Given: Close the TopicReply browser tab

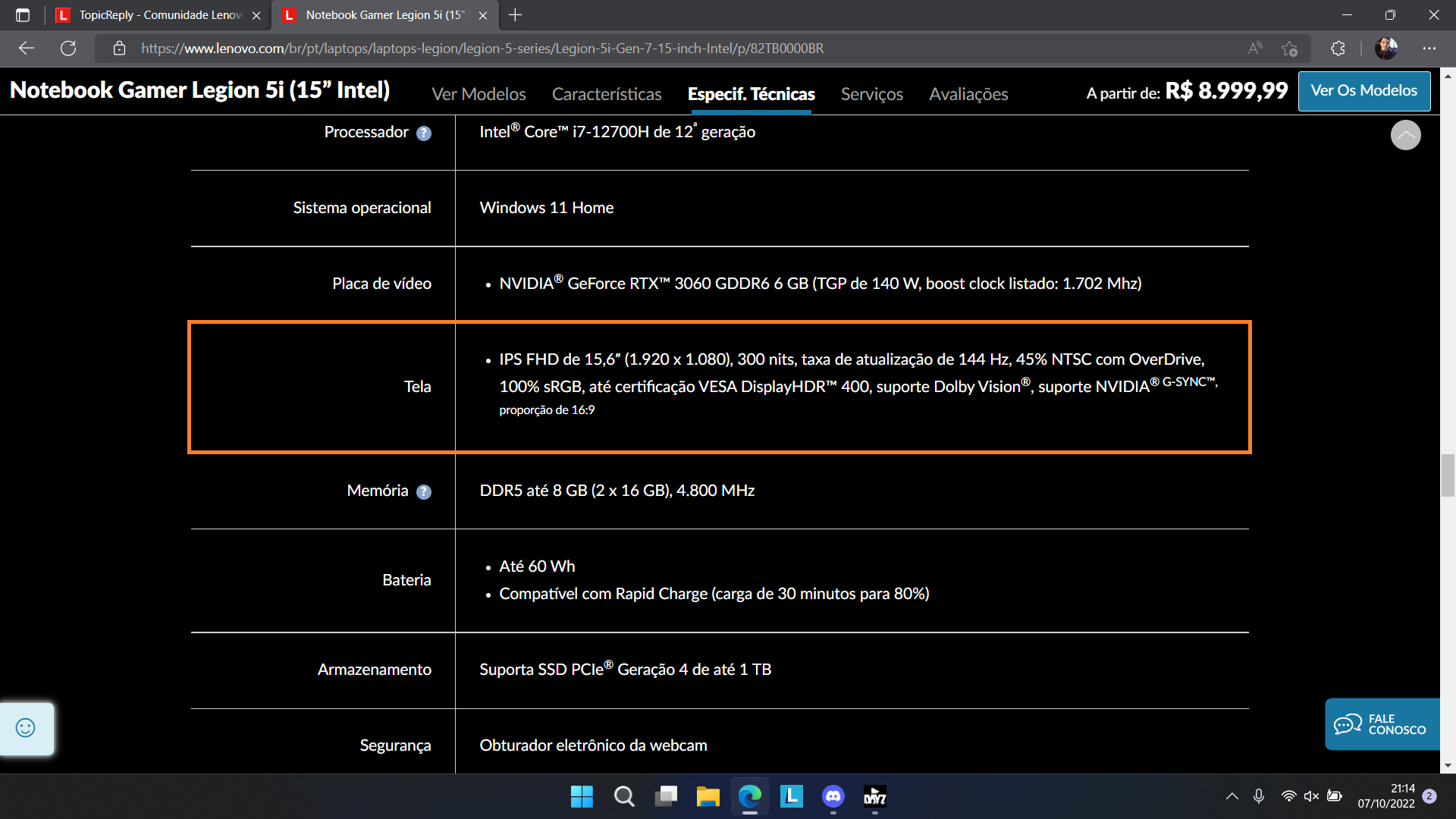Looking at the screenshot, I should click(x=256, y=15).
